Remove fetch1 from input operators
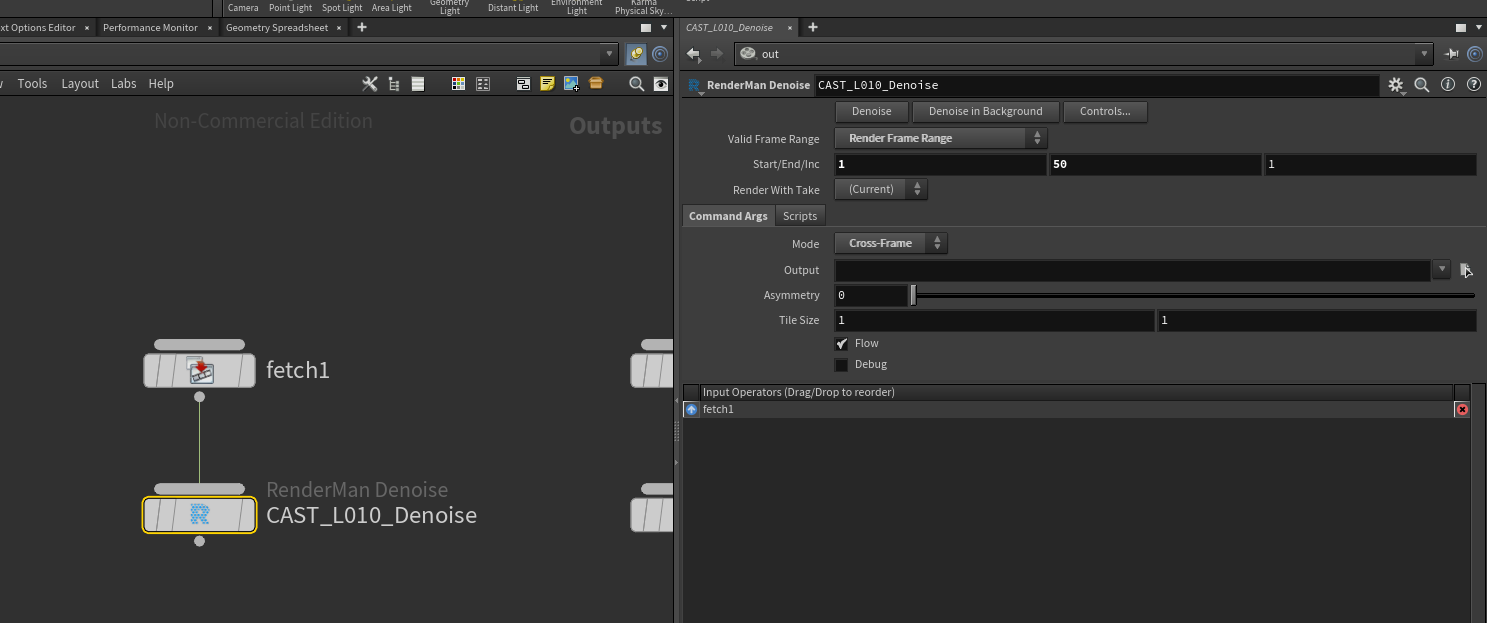The width and height of the screenshot is (1487, 623). click(x=1462, y=410)
